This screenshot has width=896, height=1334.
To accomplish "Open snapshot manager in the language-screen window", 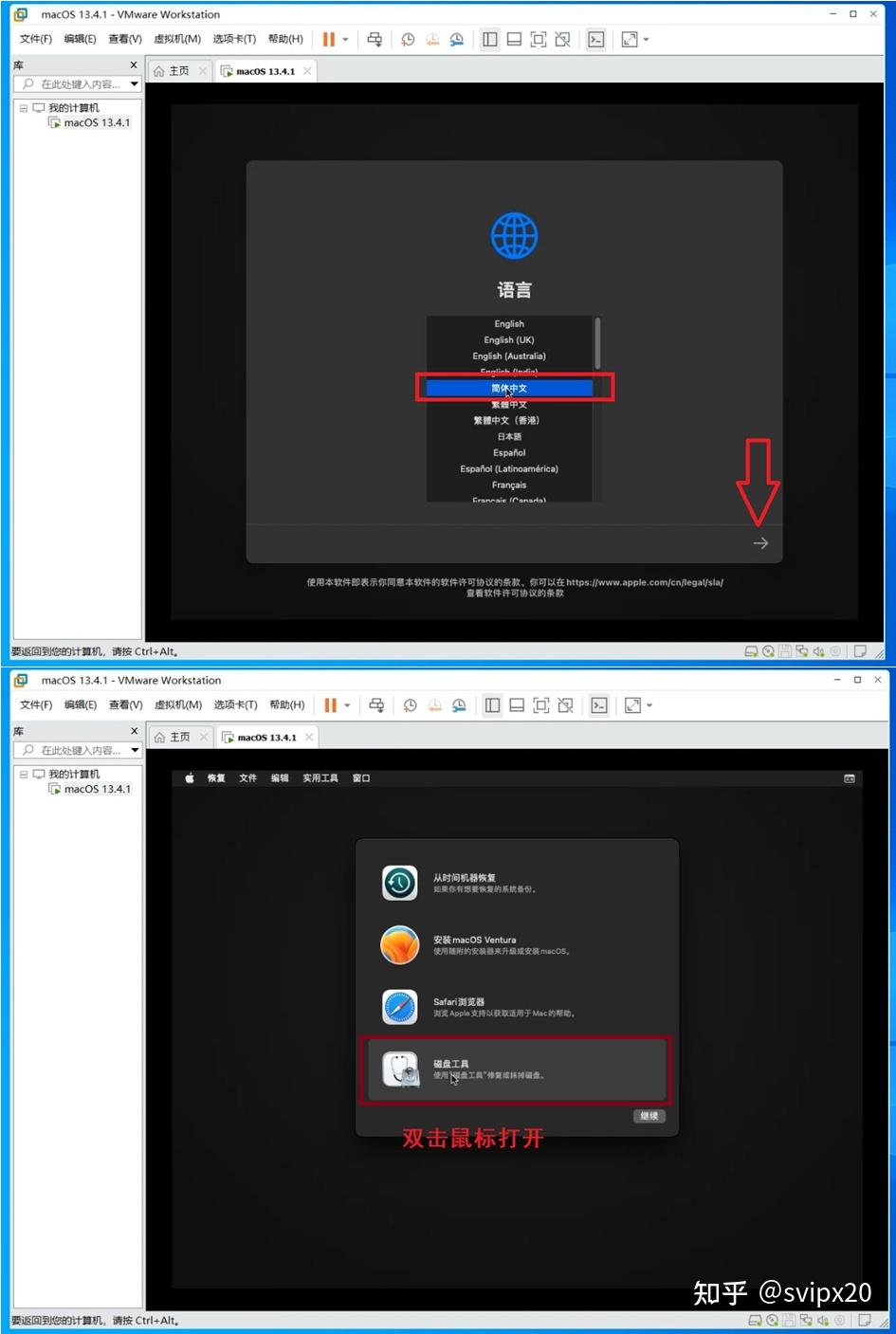I will [x=457, y=40].
